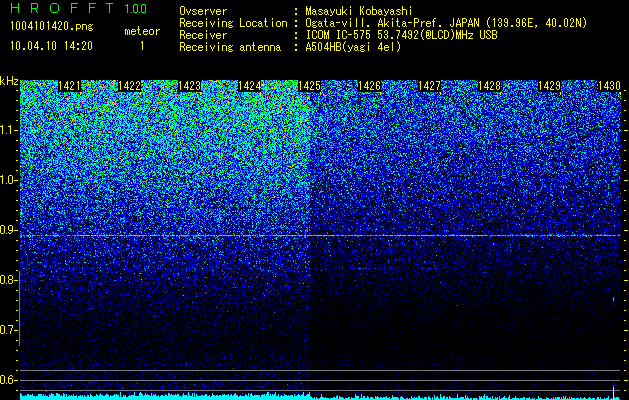The image size is (629, 400).
Task: Click the 1430 time marker
Action: tap(609, 86)
